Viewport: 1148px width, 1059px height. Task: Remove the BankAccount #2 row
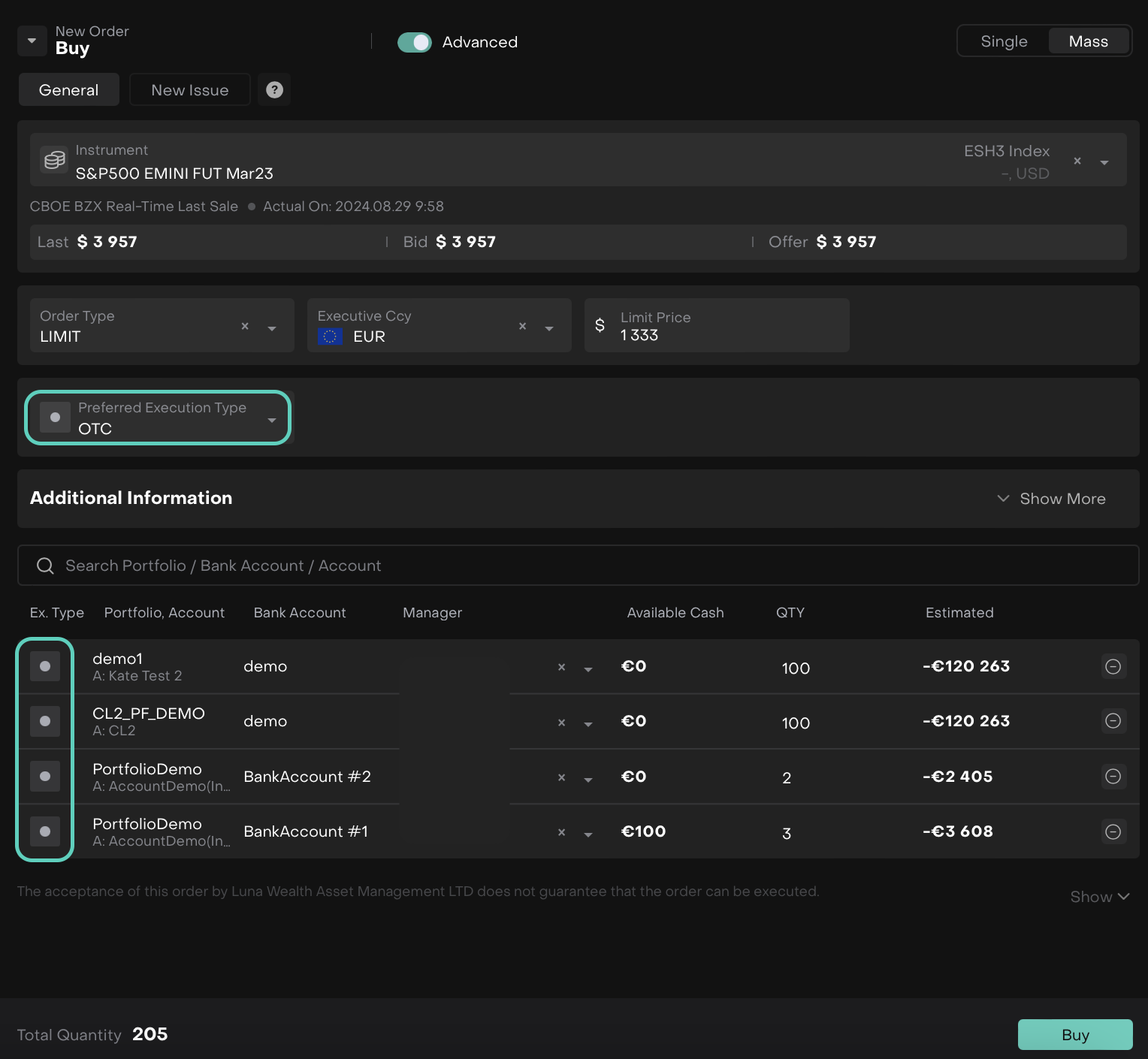pyautogui.click(x=1113, y=777)
